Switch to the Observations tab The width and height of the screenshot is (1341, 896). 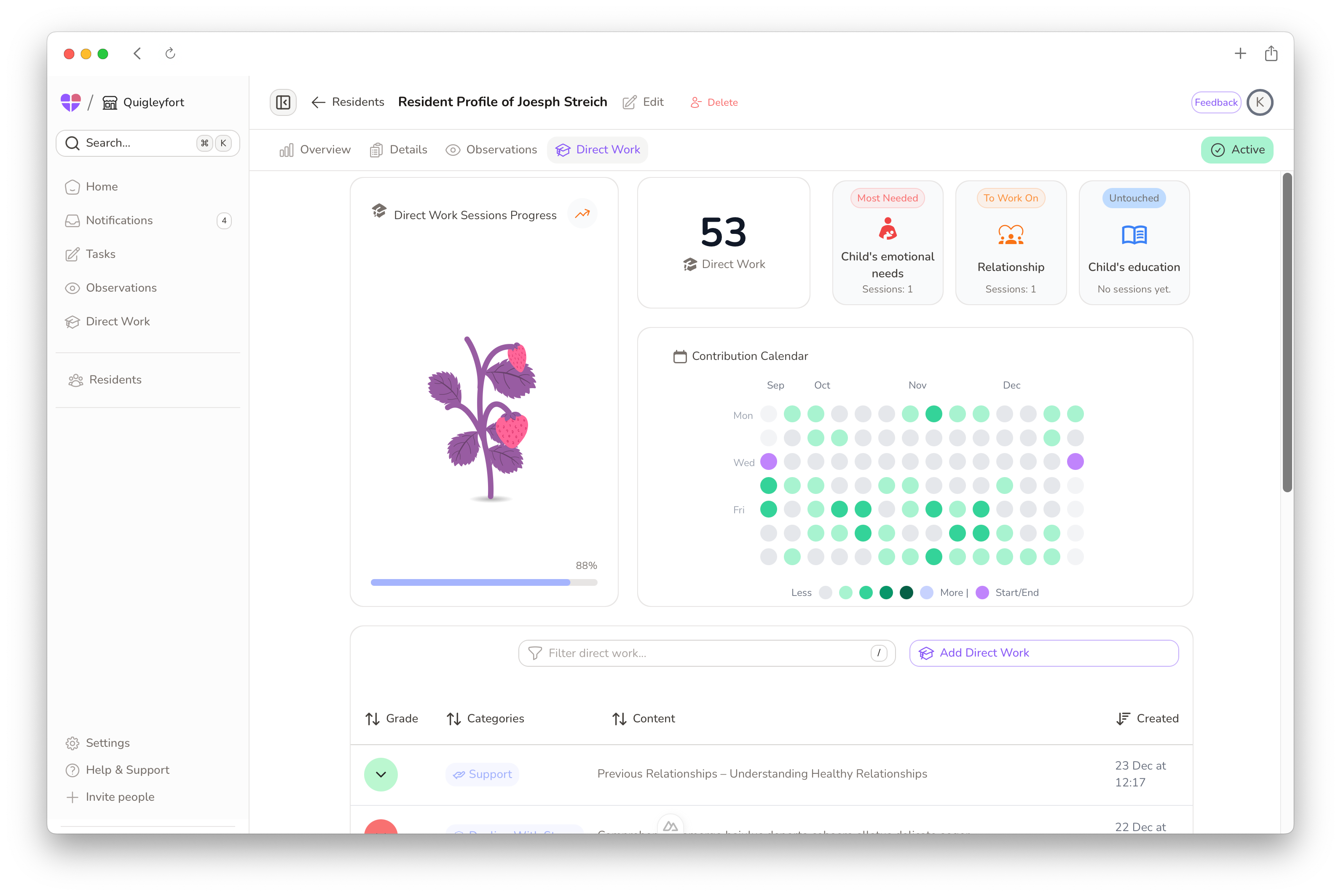tap(491, 150)
